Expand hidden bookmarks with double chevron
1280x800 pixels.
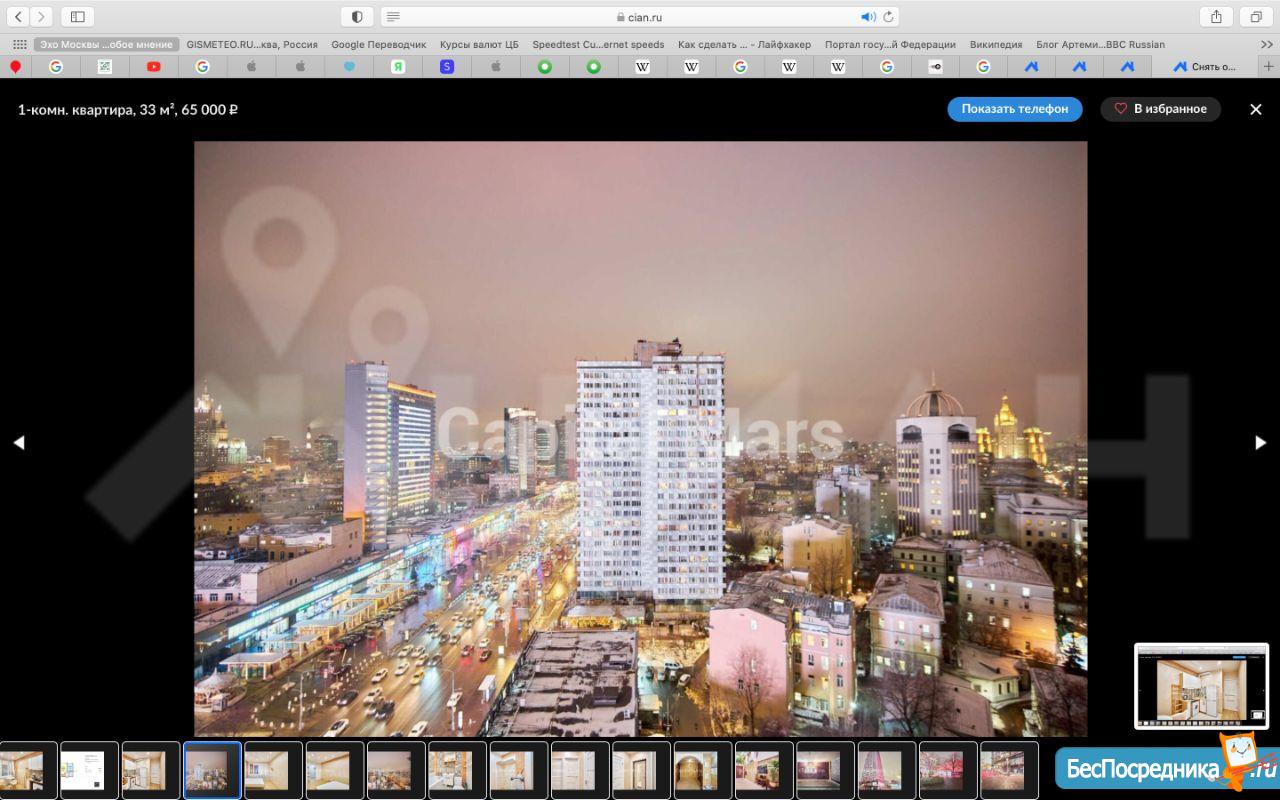coord(1267,45)
